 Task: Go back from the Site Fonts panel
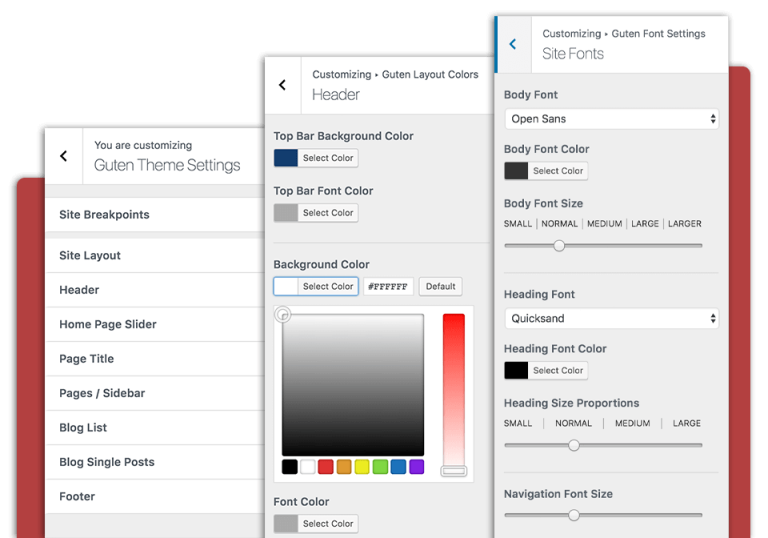coord(513,44)
